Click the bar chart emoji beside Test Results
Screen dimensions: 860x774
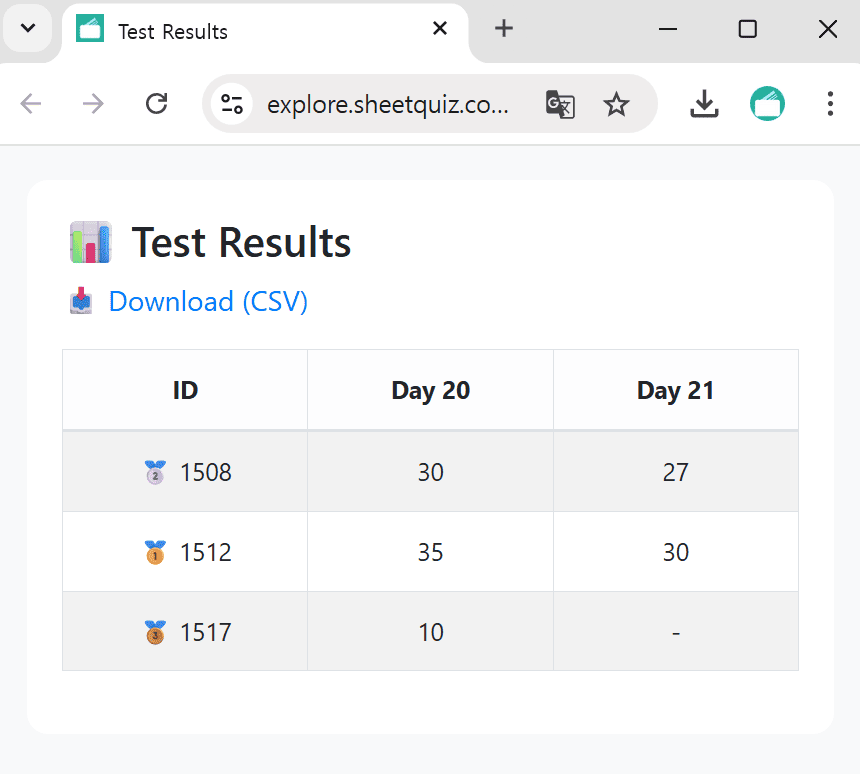[x=91, y=242]
